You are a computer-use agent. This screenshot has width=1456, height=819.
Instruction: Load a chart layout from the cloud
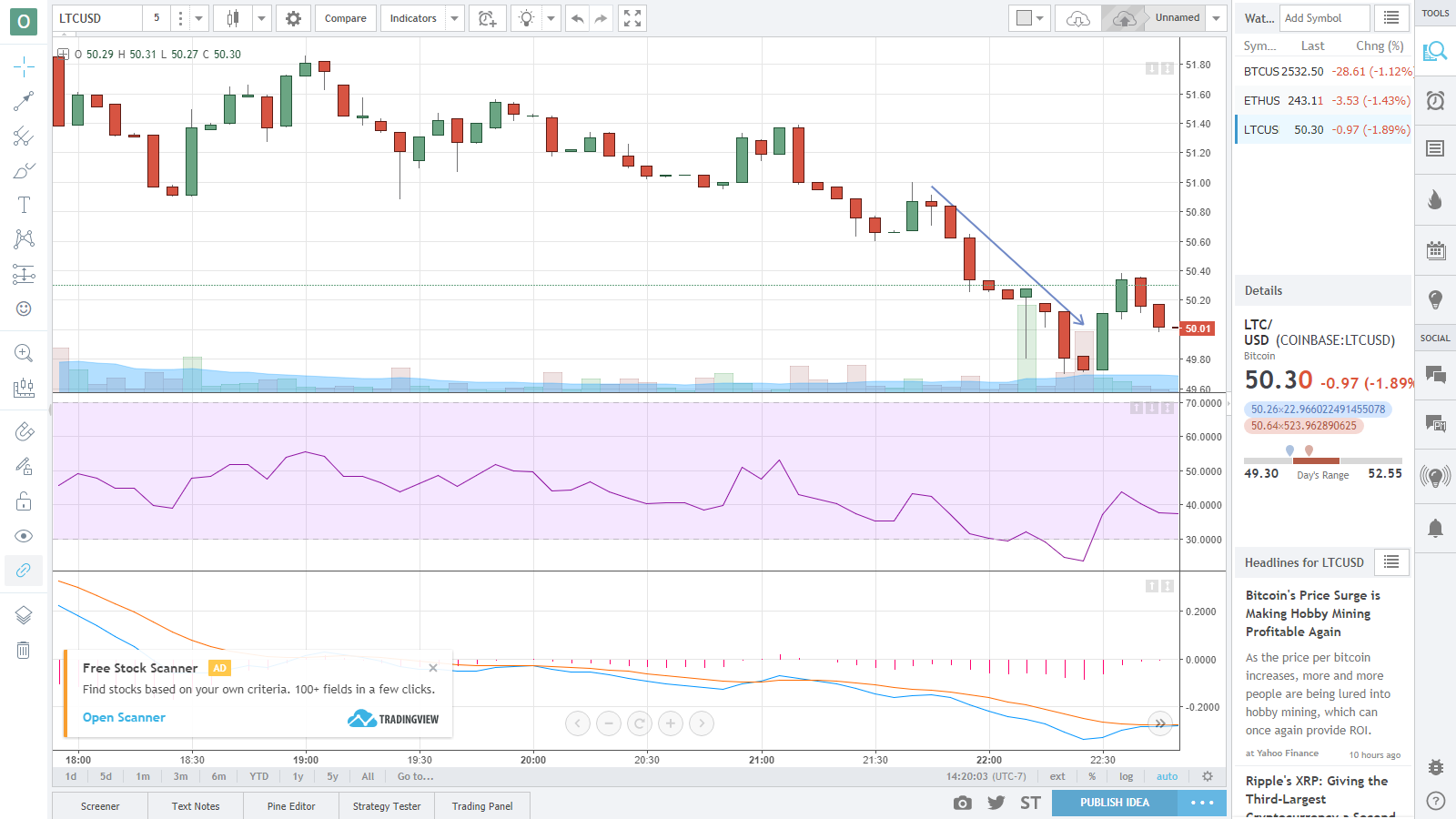1077,18
